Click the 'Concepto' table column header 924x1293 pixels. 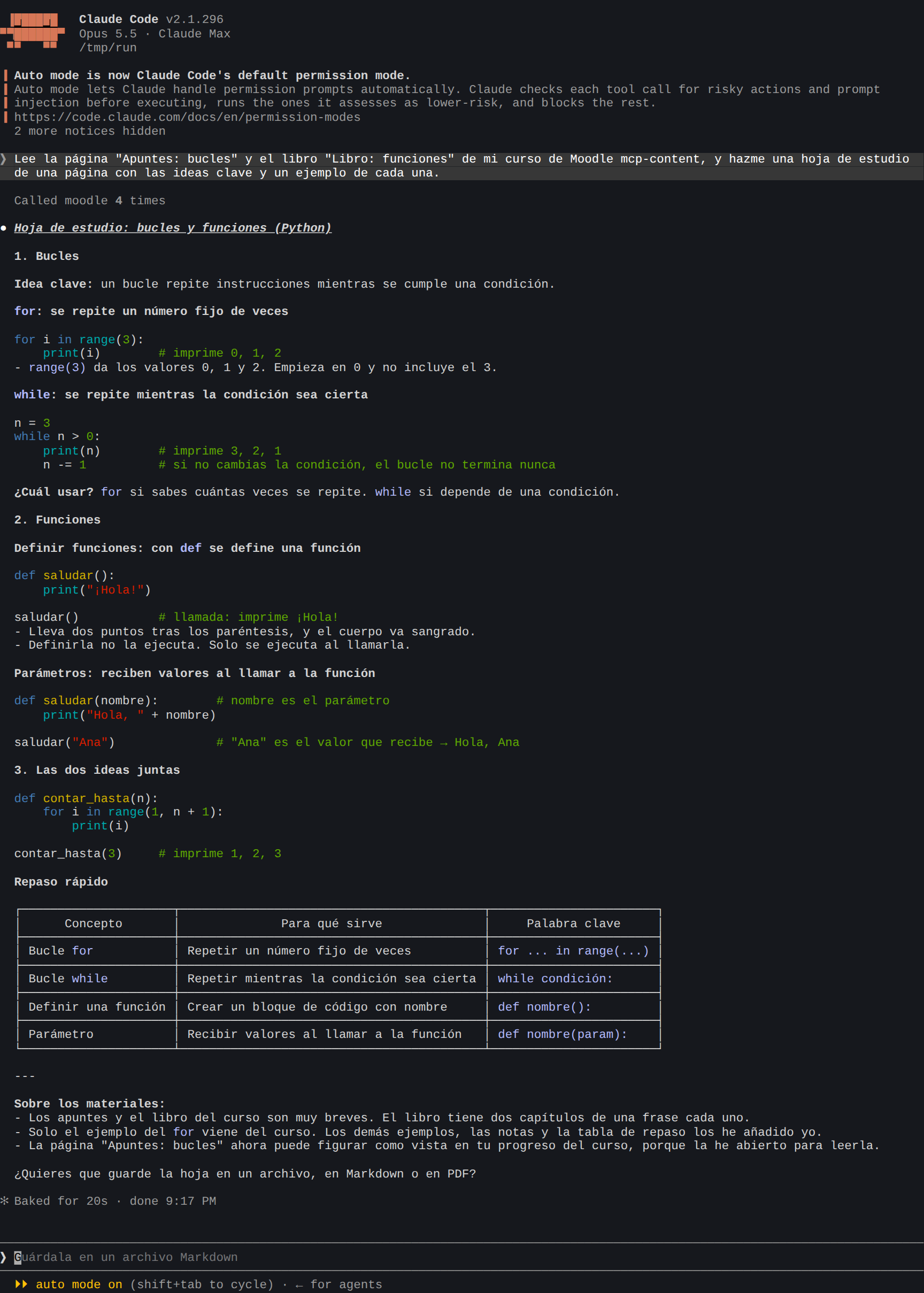click(x=94, y=923)
